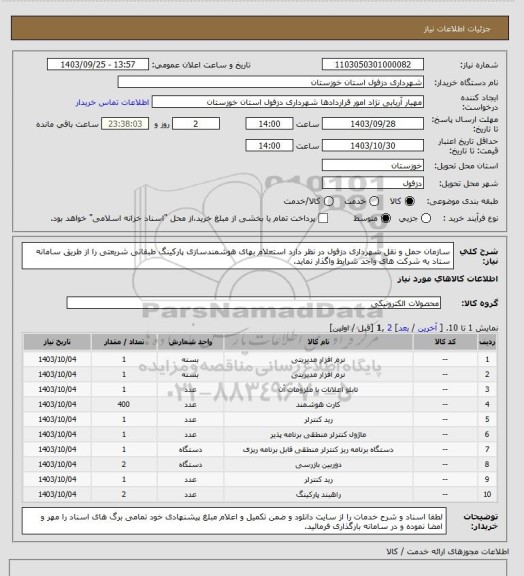Click the تعداد / مقدار column header

124,342
